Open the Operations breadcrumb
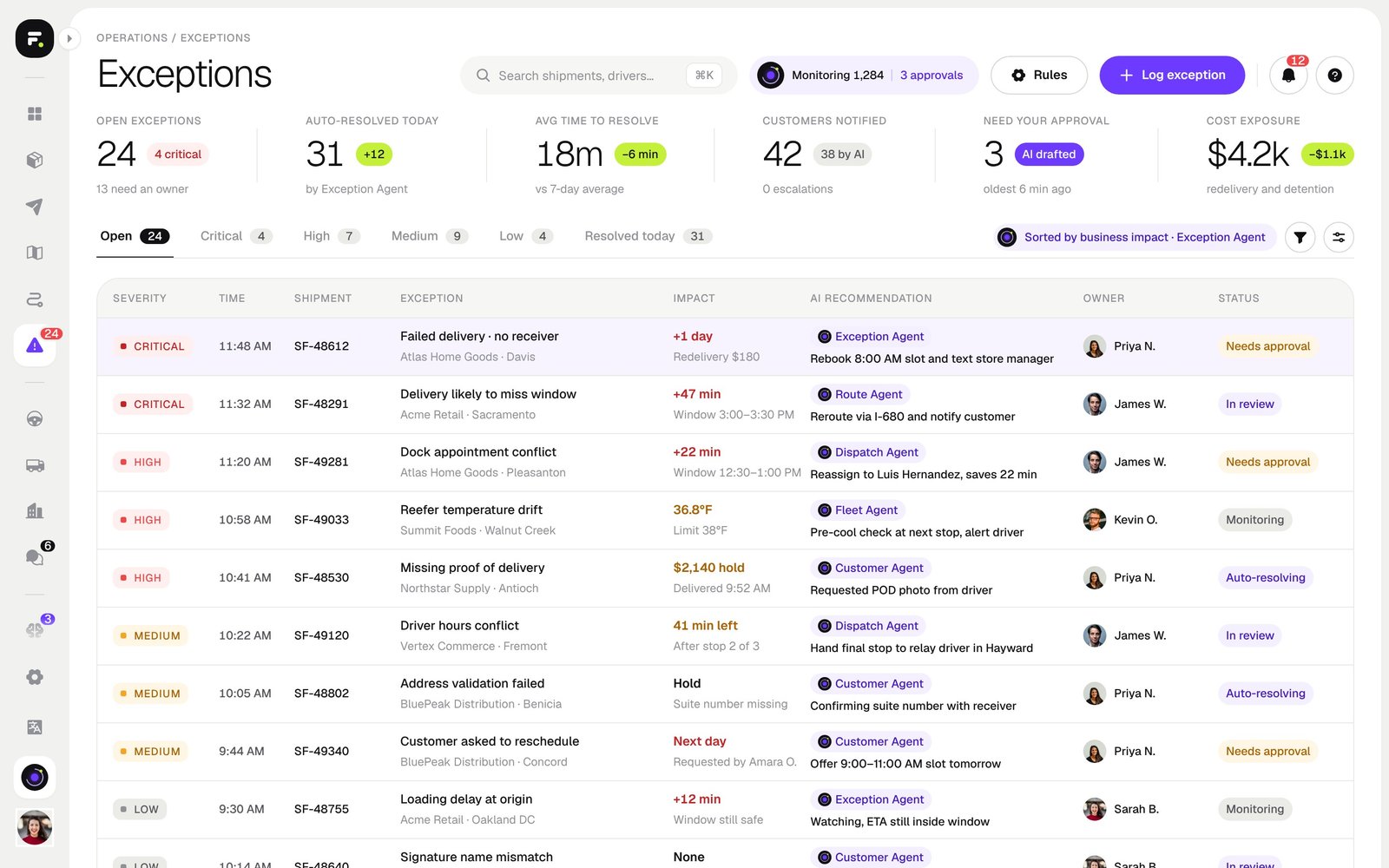Image resolution: width=1389 pixels, height=868 pixels. pos(132,38)
